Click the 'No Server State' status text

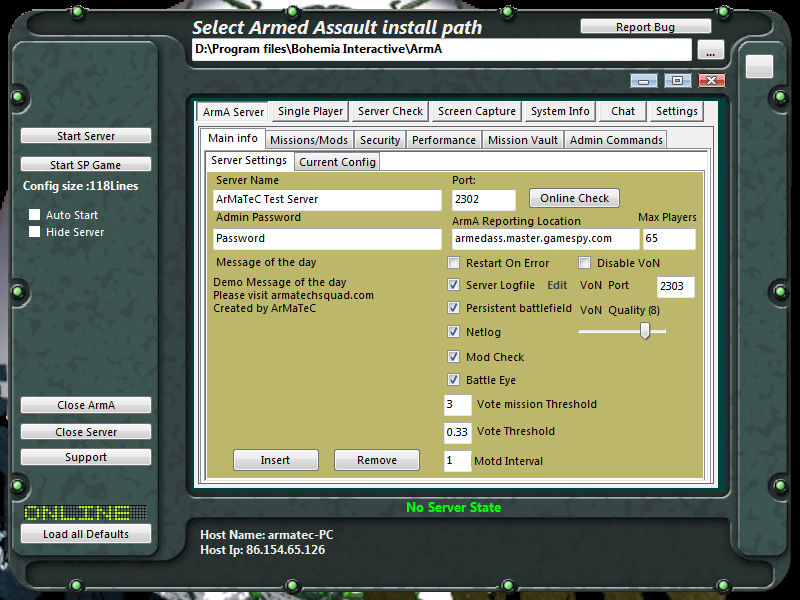point(454,507)
